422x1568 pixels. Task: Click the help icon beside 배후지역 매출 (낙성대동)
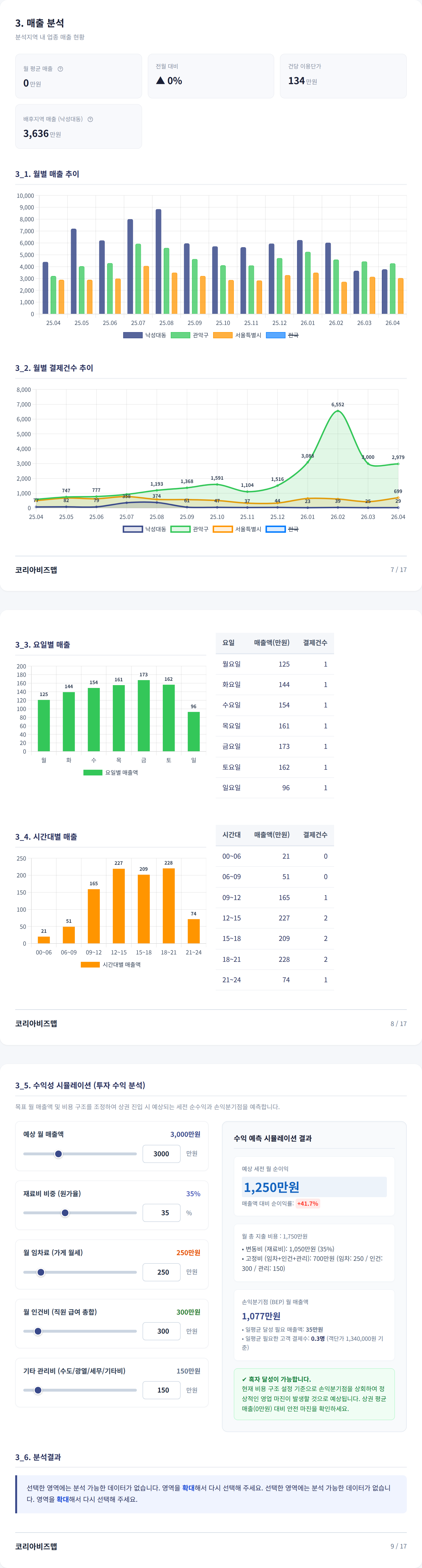(x=90, y=119)
